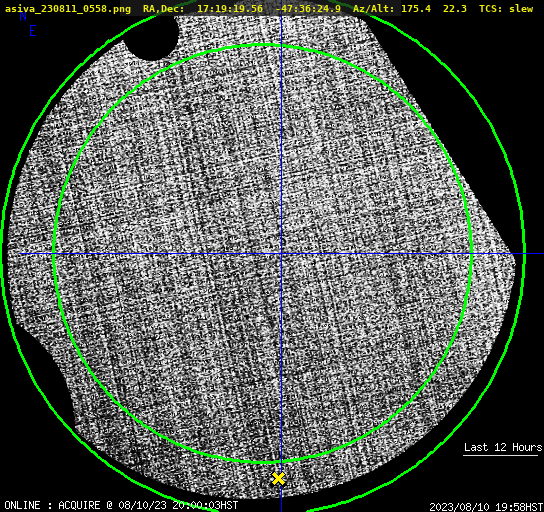
Task: Click the 20:00:03HST acquire time
Action: [x=205, y=505]
